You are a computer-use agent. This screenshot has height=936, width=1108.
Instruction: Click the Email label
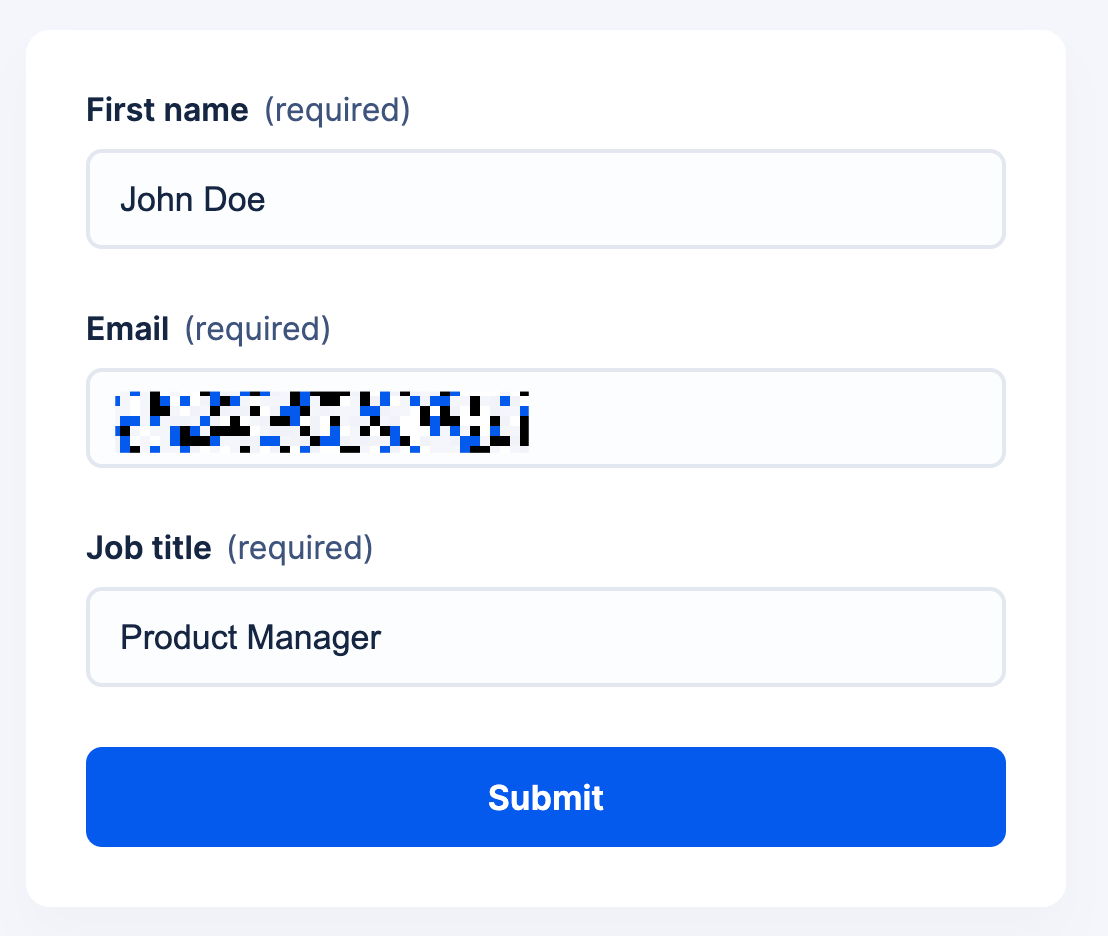128,329
